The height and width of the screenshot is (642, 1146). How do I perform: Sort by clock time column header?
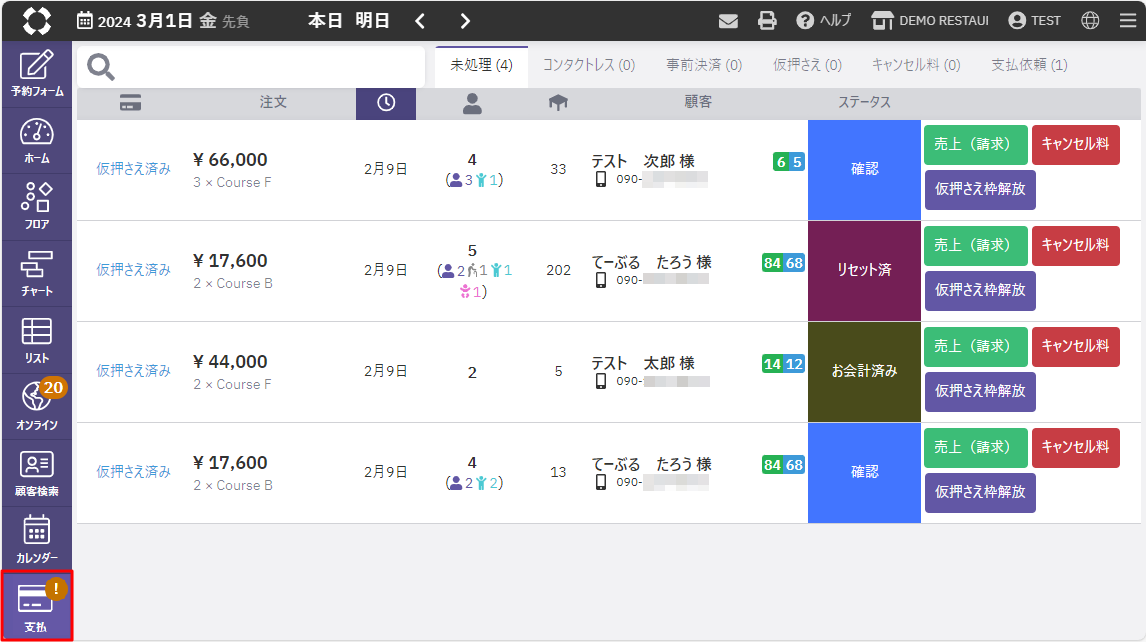click(x=386, y=103)
